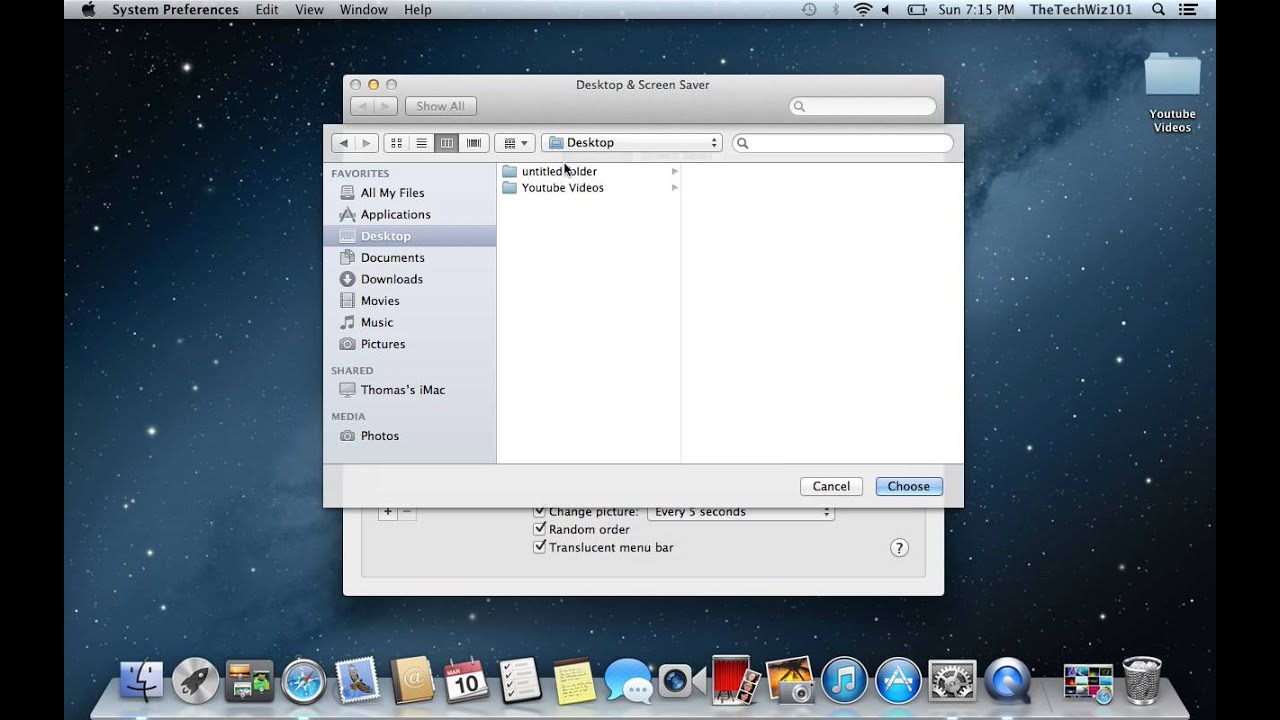Viewport: 1280px width, 720px height.
Task: Click the file dialog search field
Action: [843, 143]
